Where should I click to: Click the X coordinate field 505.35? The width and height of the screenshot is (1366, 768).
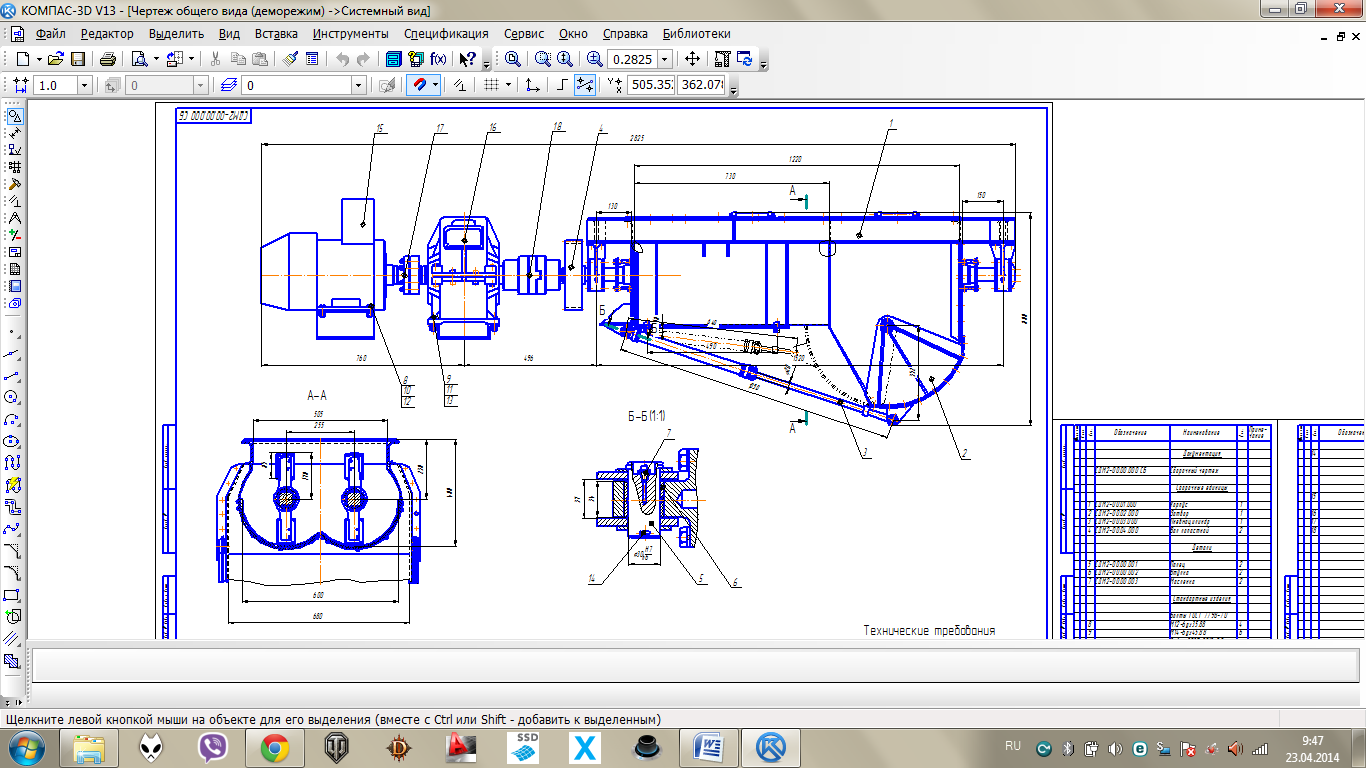point(651,86)
